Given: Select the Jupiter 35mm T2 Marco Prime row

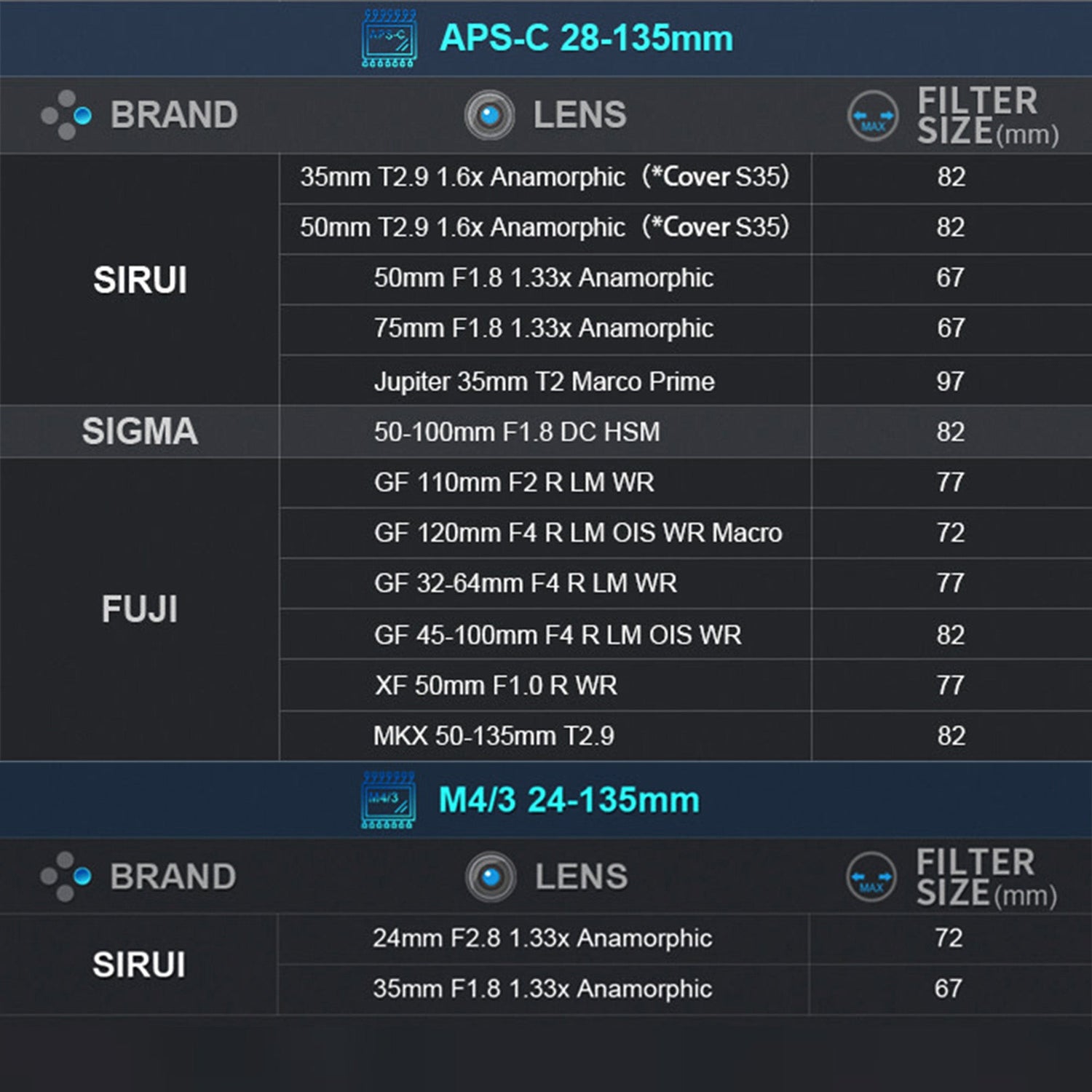Looking at the screenshot, I should pyautogui.click(x=544, y=381).
